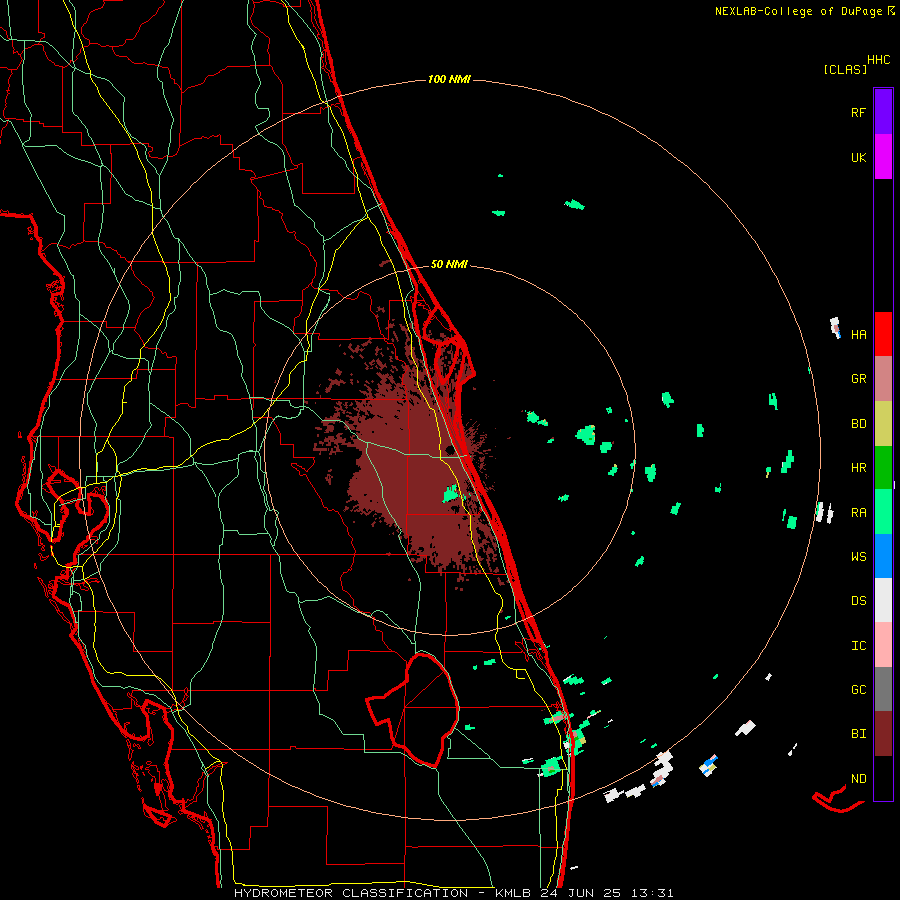
Task: Click the Lake Okeechobee red outline
Action: click(413, 710)
